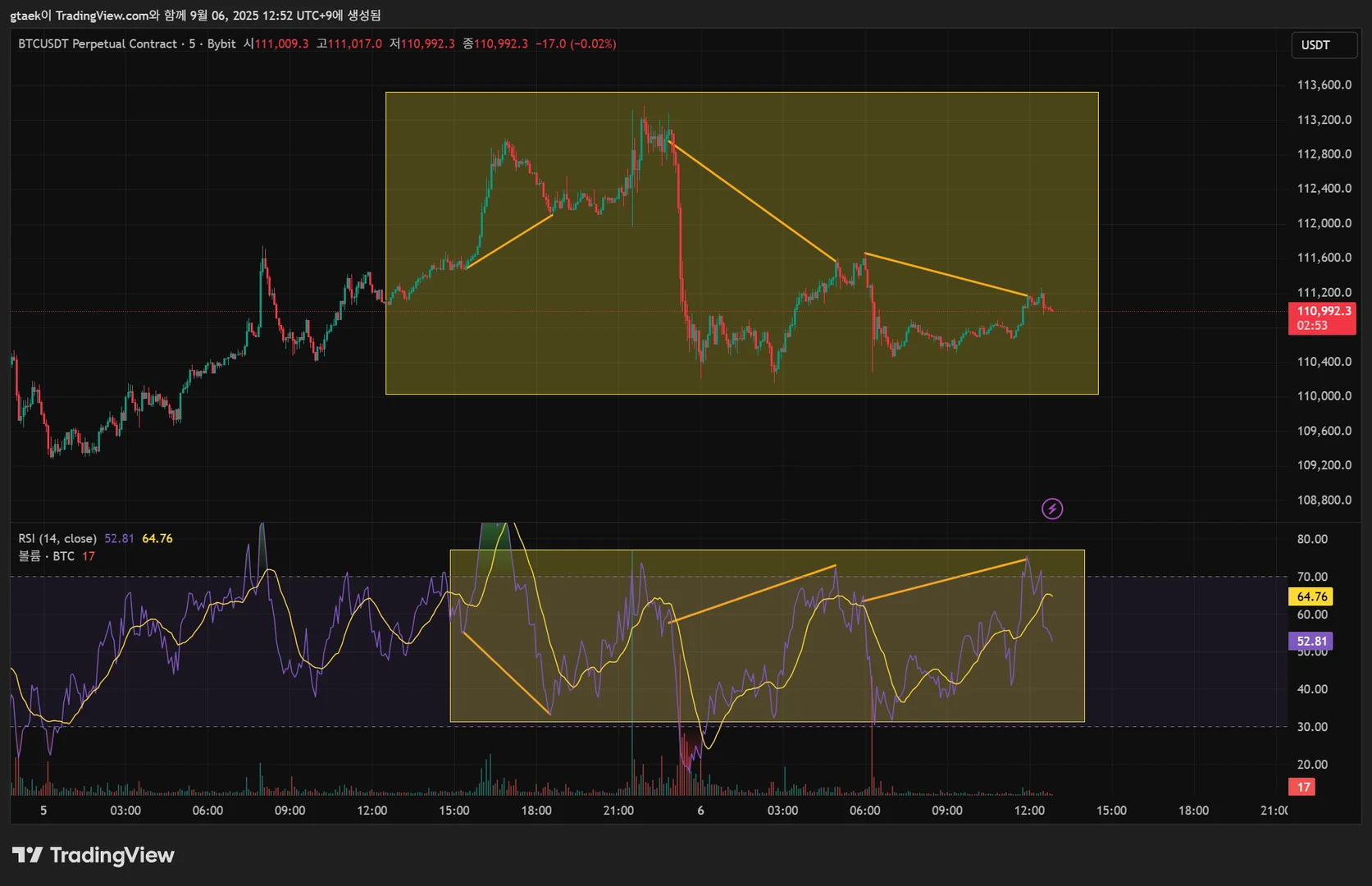Click the purple 52.81 RSI value tag
This screenshot has width=1372, height=886.
[1310, 641]
